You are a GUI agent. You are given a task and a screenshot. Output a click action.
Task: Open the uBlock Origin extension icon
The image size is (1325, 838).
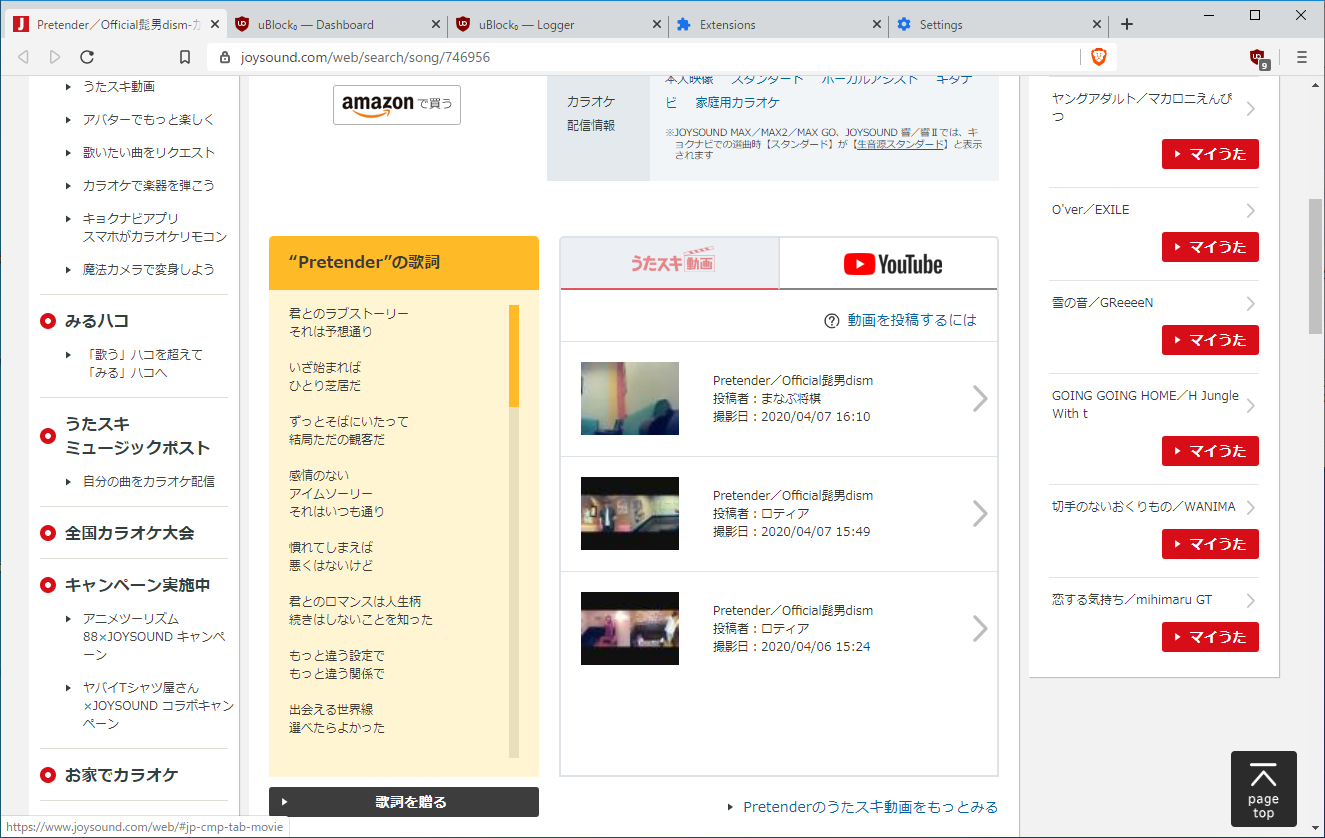click(1258, 57)
